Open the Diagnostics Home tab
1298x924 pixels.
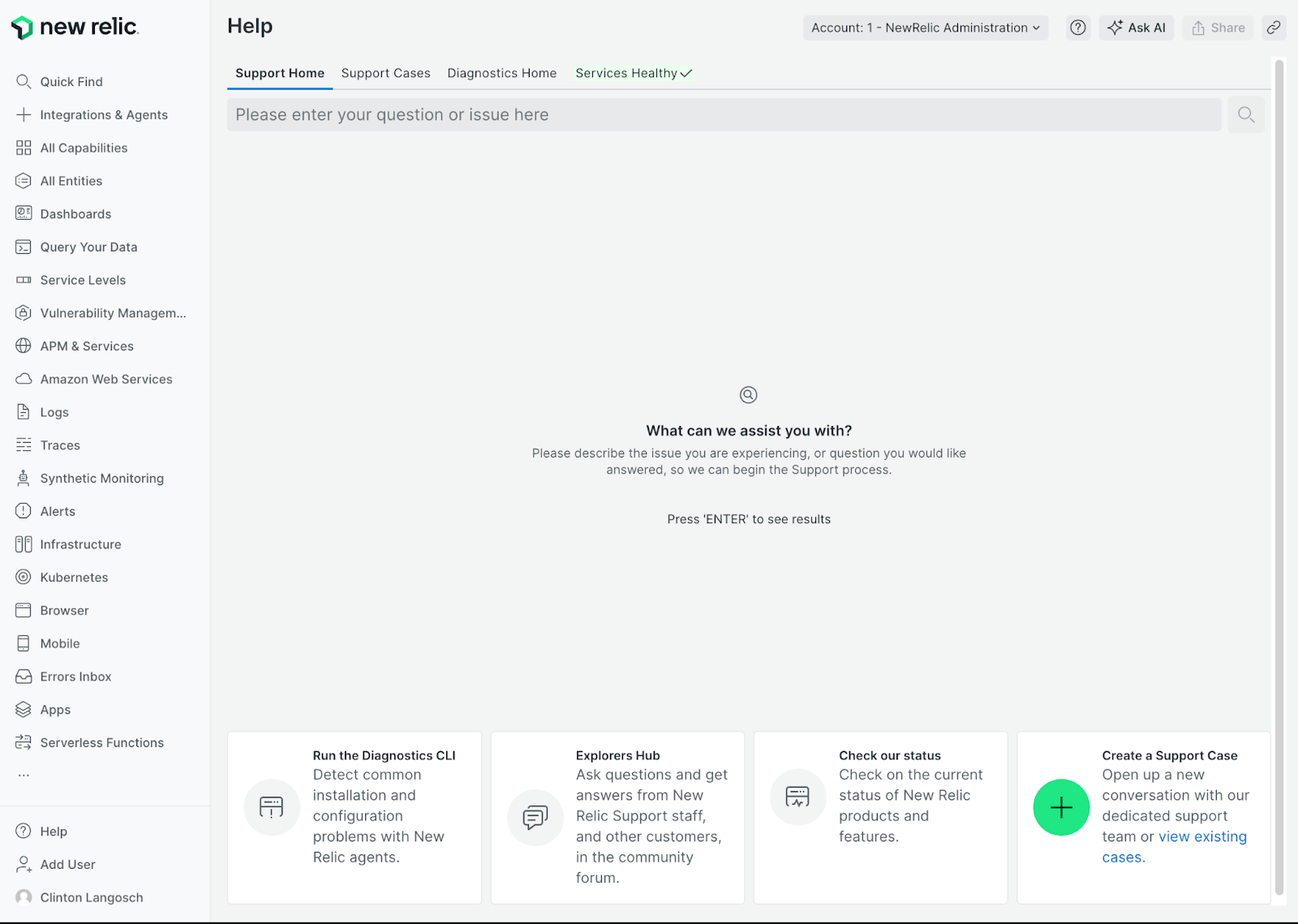click(501, 73)
